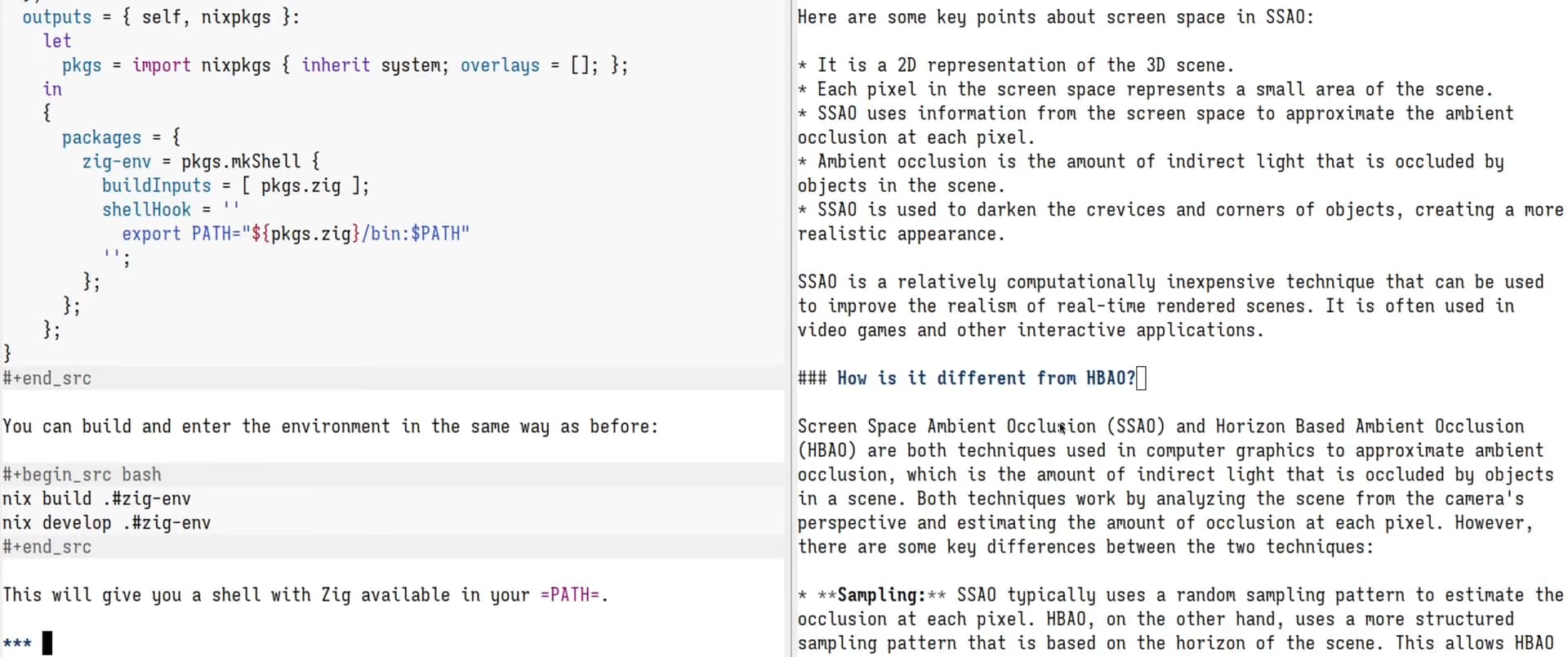Screen dimensions: 1568x657
Task: Click the "export PATH=" shell hook line
Action: point(295,235)
